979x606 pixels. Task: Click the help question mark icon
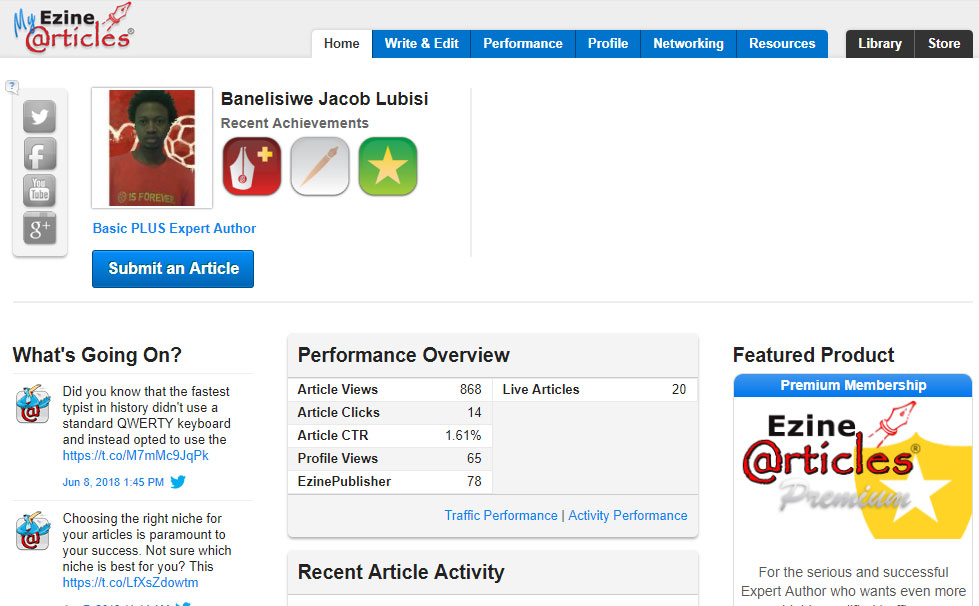point(12,86)
